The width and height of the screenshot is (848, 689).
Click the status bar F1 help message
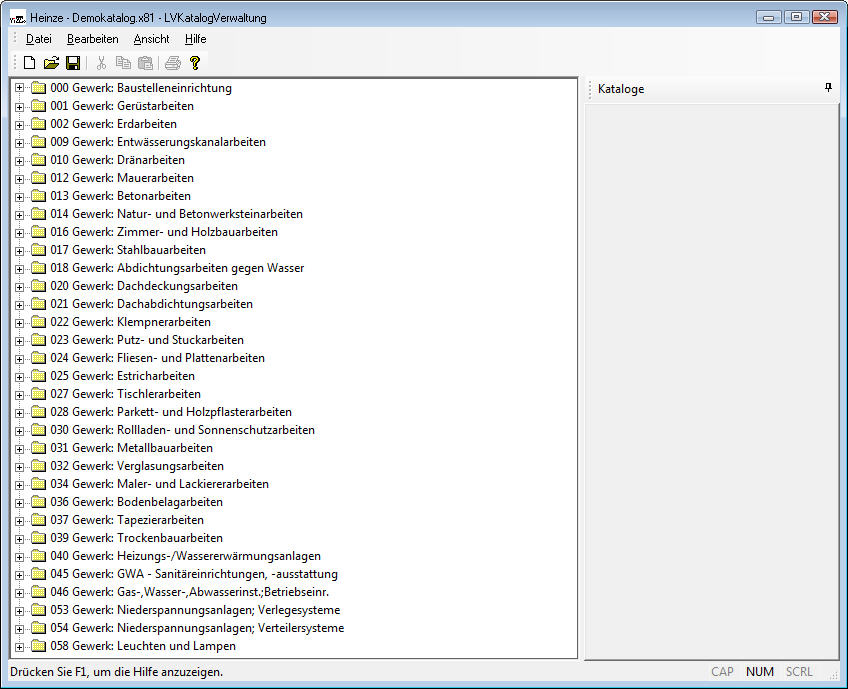click(x=116, y=672)
